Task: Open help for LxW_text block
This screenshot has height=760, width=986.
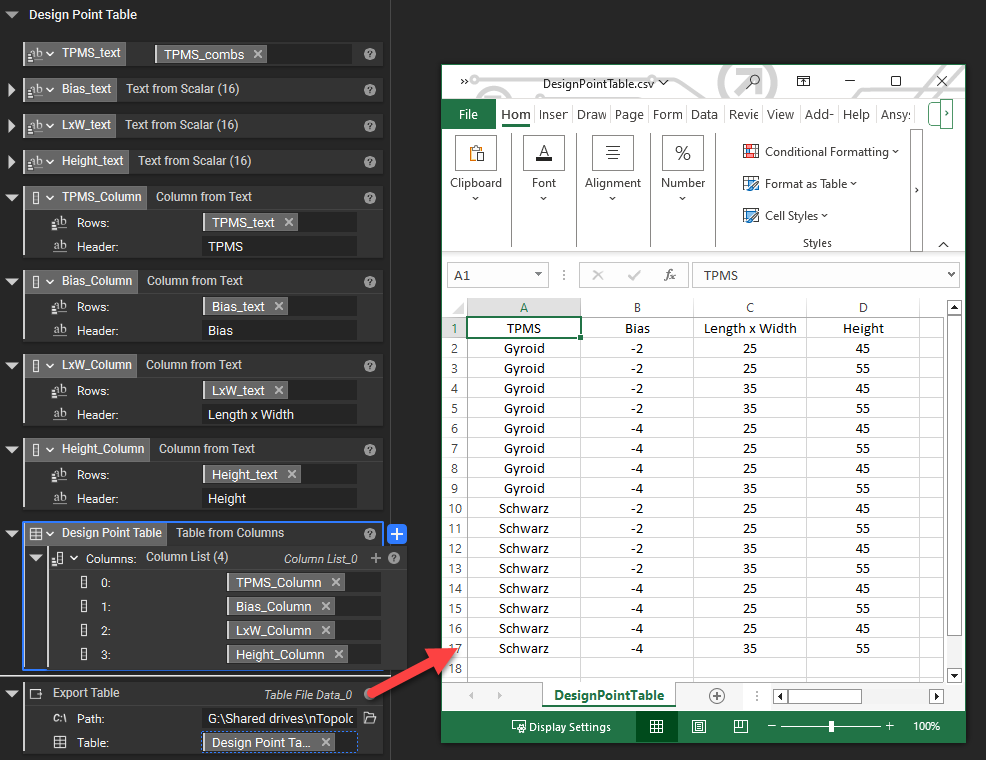Action: tap(370, 126)
